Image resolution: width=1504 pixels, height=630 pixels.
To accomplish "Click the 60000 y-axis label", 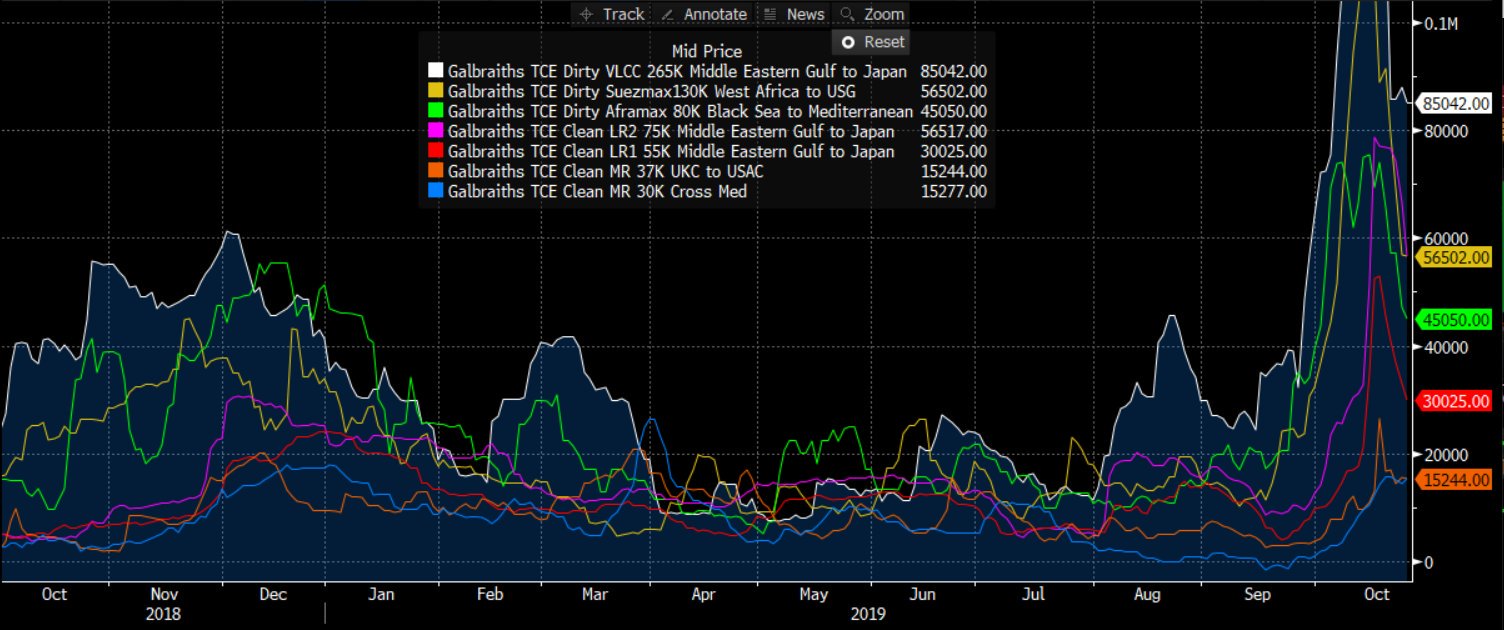I will click(1444, 238).
